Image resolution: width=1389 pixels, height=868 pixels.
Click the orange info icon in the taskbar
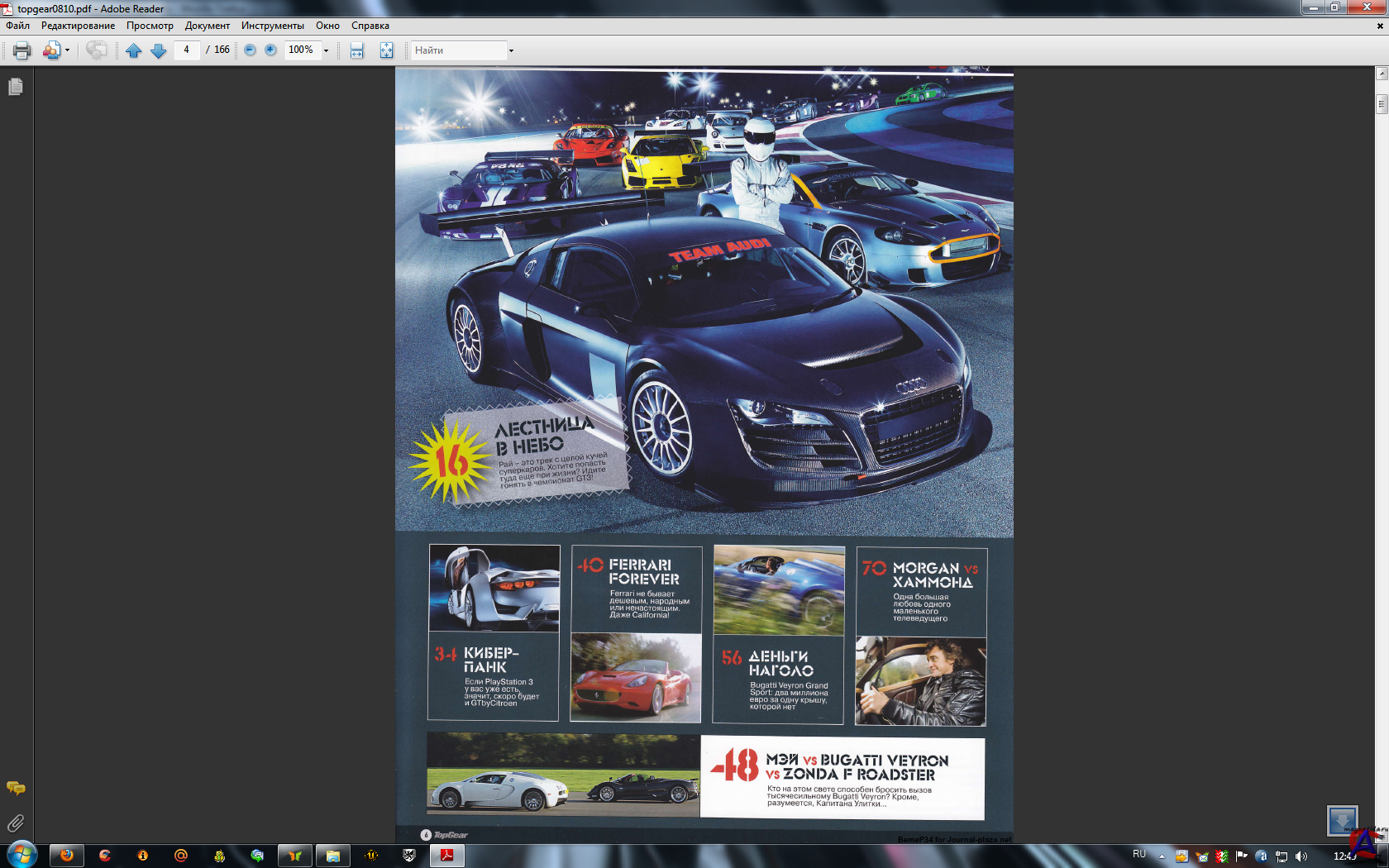pyautogui.click(x=143, y=856)
